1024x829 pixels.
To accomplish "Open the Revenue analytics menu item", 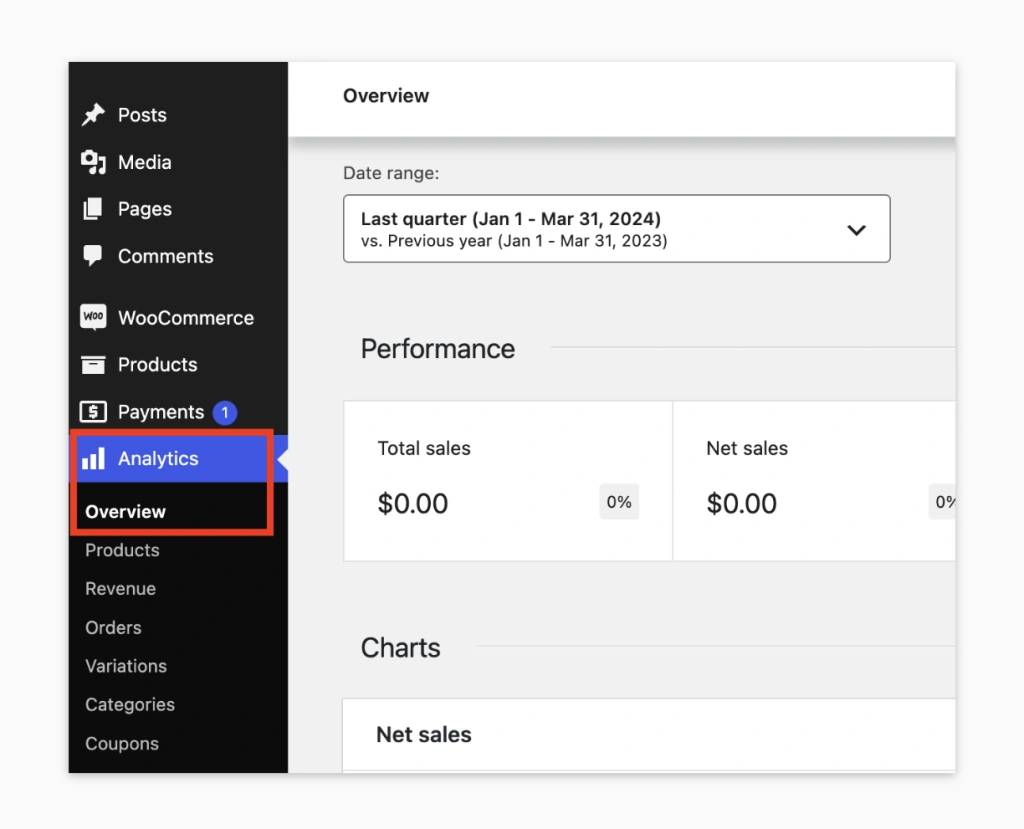I will pyautogui.click(x=120, y=589).
